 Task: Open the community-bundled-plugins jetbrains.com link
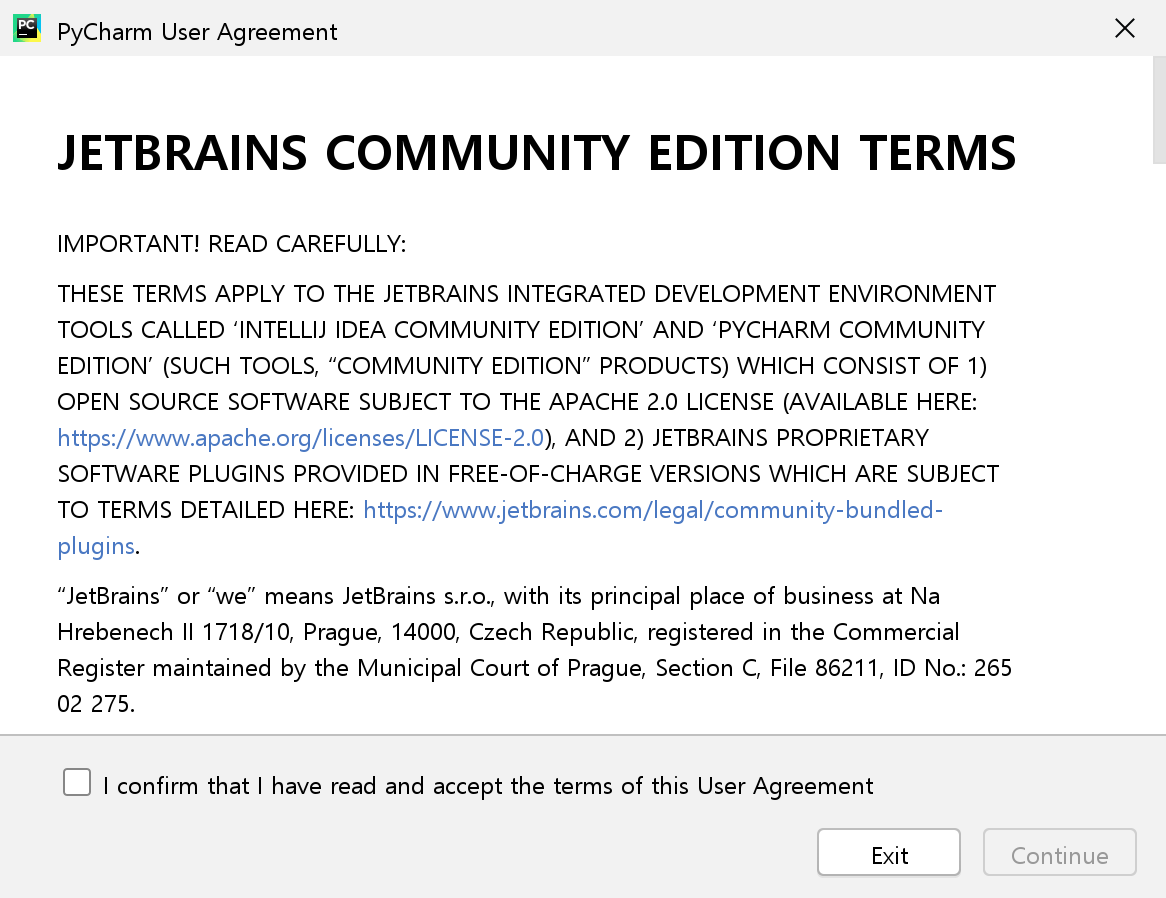(x=653, y=510)
